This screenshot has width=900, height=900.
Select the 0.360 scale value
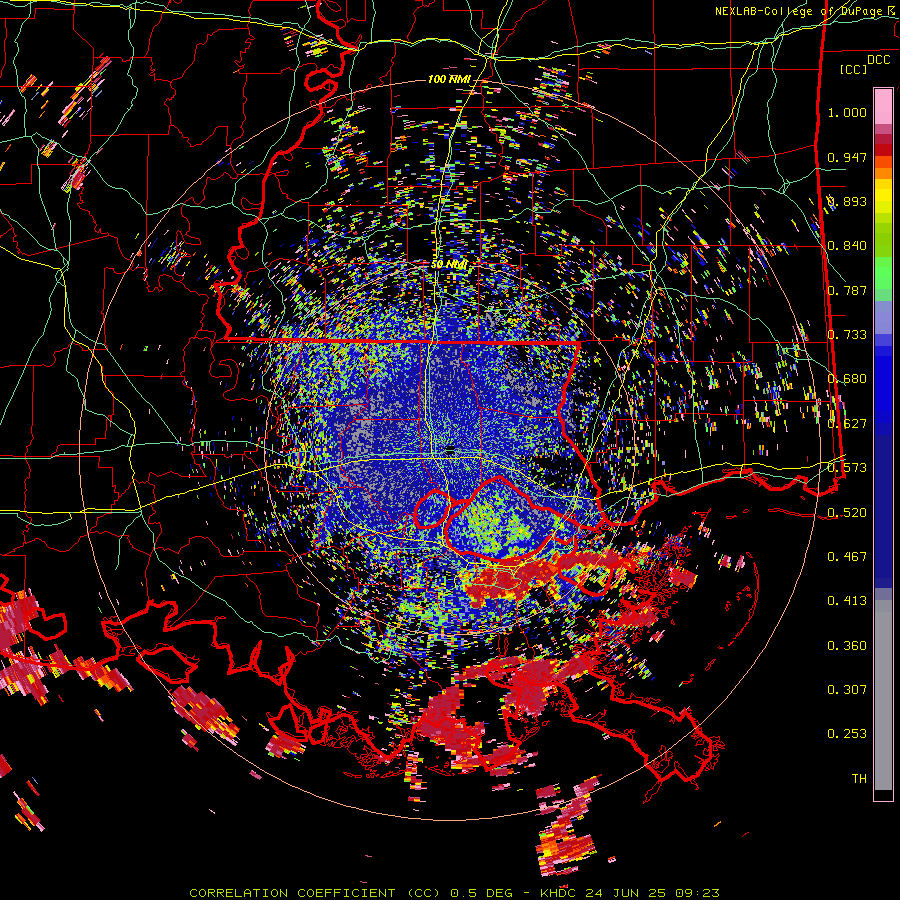click(847, 646)
